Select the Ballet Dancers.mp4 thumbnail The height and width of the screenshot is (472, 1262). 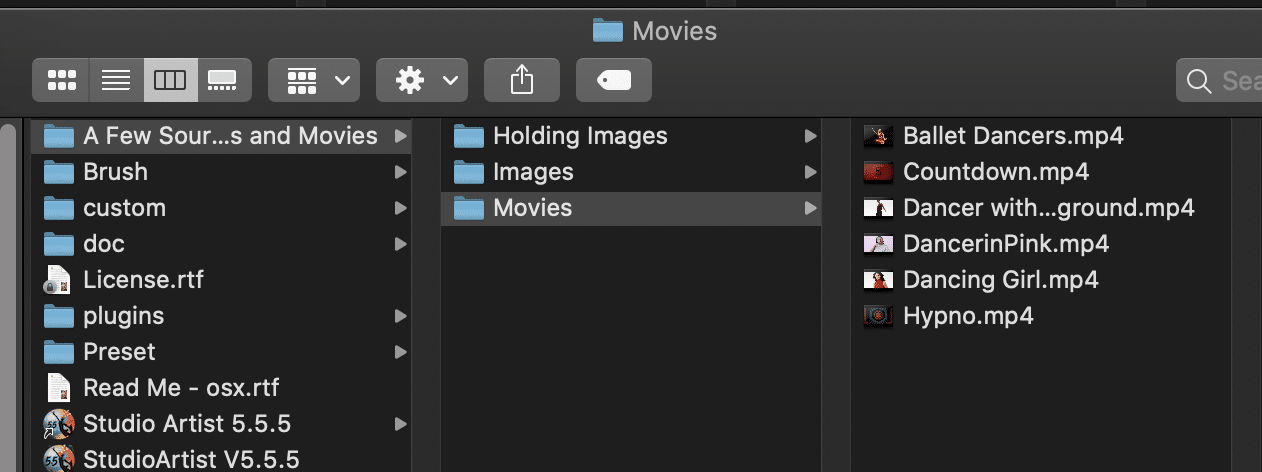click(x=877, y=136)
